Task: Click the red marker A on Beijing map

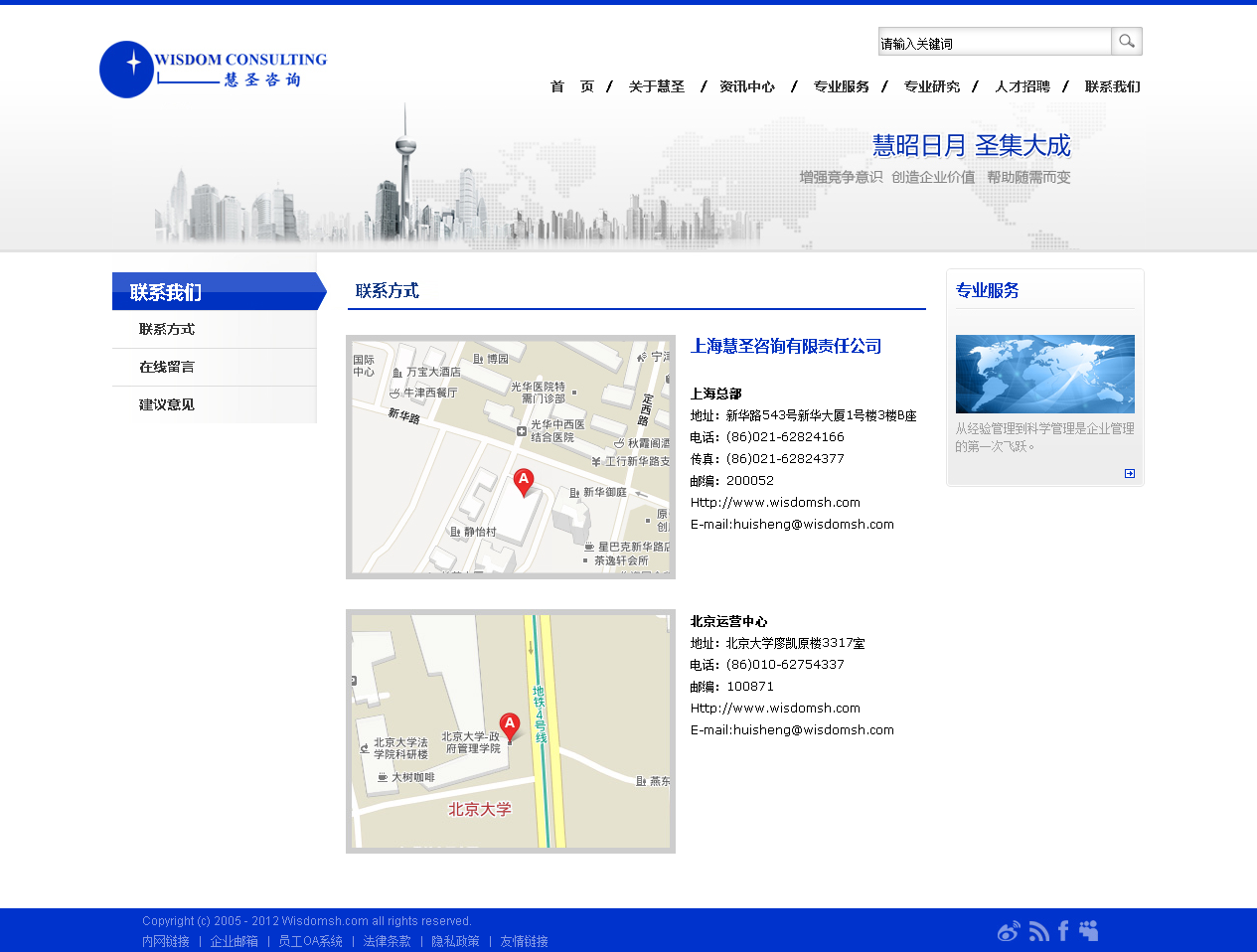Action: tap(510, 726)
